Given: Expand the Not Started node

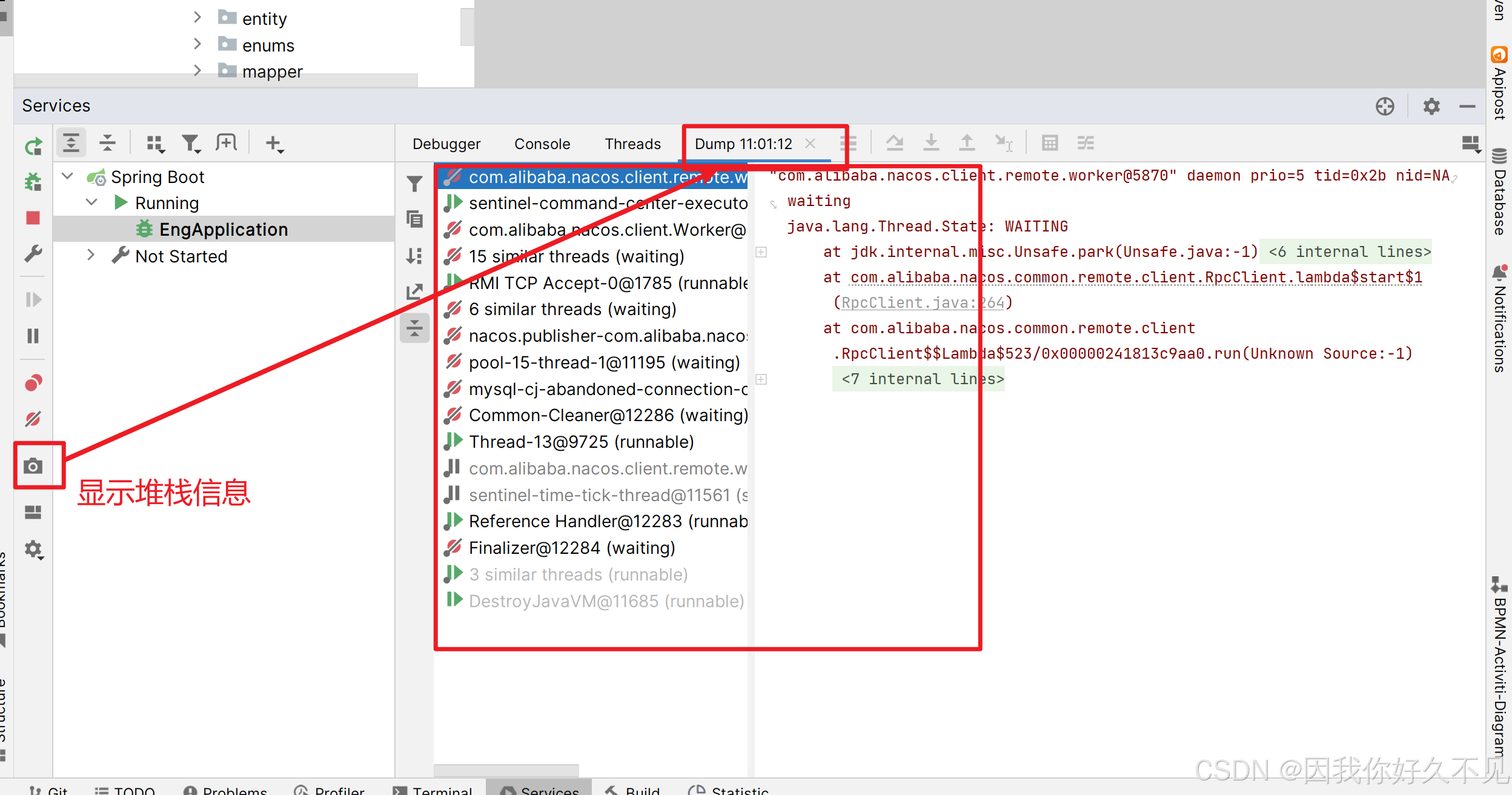Looking at the screenshot, I should click(91, 255).
